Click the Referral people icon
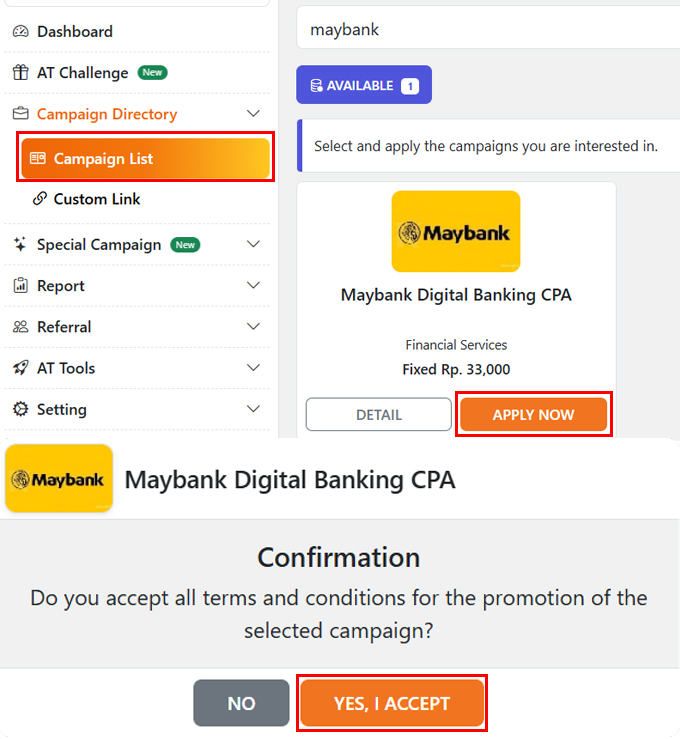 coord(20,327)
